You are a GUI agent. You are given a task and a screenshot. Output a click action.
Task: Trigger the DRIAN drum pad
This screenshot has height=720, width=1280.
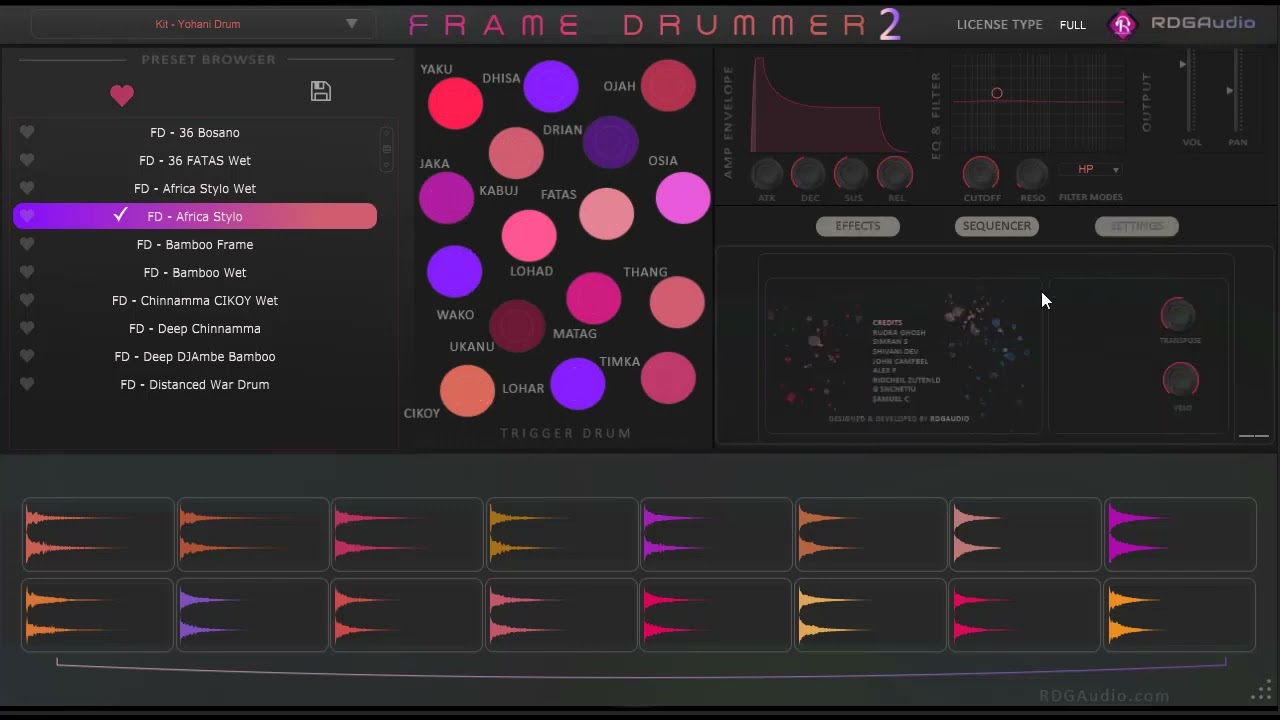[610, 141]
